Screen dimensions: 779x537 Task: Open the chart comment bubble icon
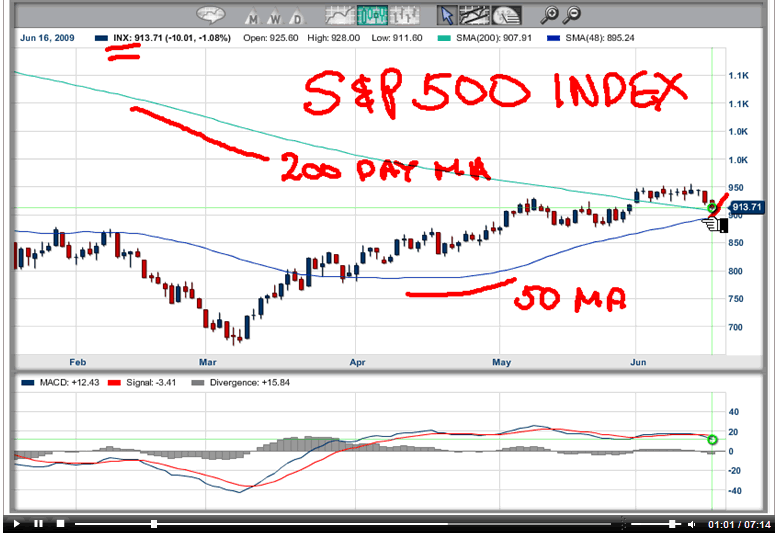[211, 15]
